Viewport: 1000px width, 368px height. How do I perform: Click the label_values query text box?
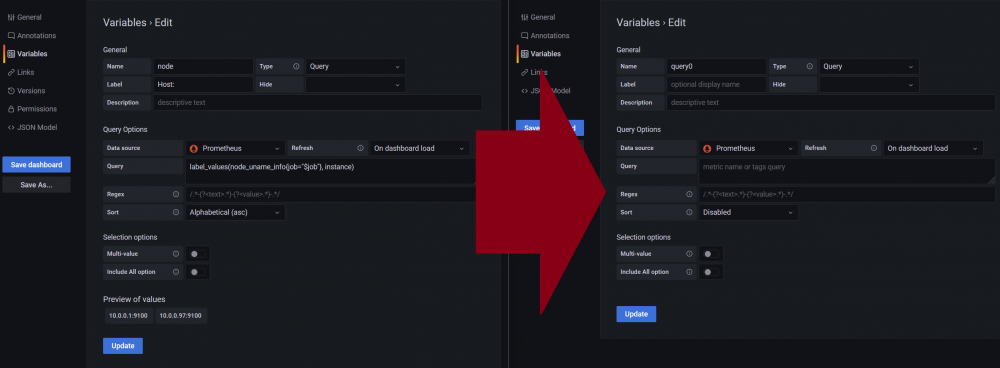[331, 171]
